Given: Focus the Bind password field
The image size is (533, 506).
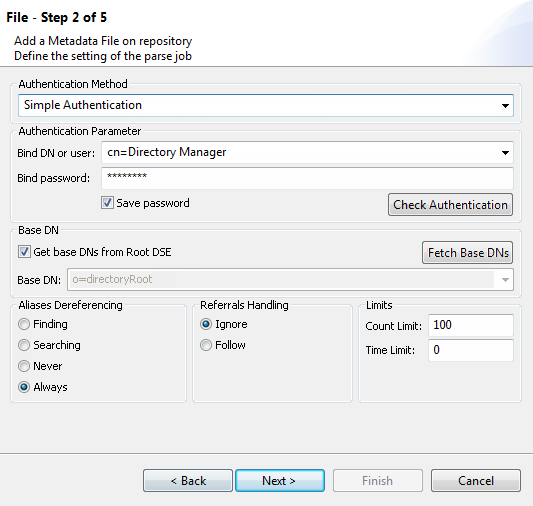Looking at the screenshot, I should (x=307, y=178).
